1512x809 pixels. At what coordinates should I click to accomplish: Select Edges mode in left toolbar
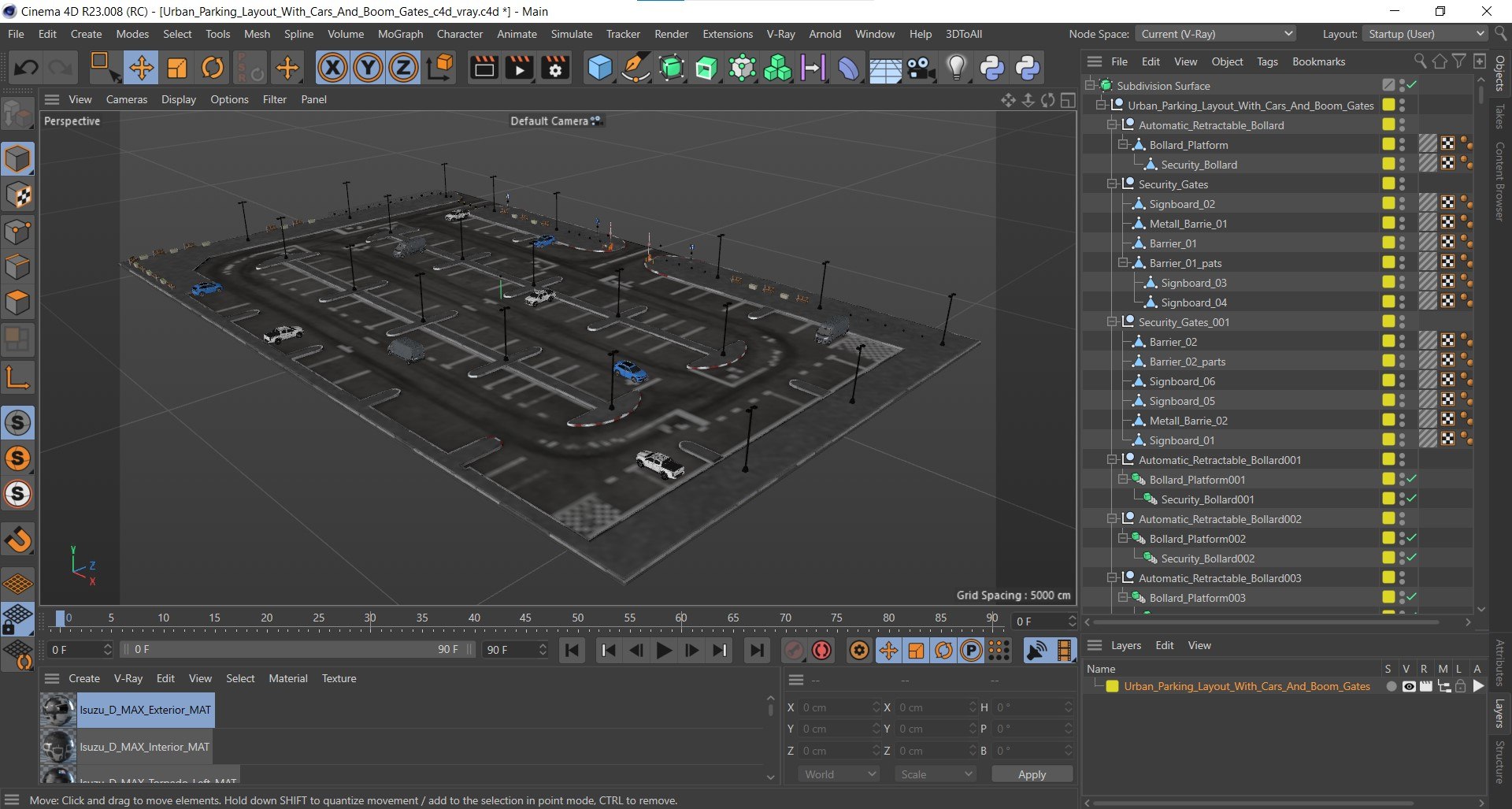17,267
